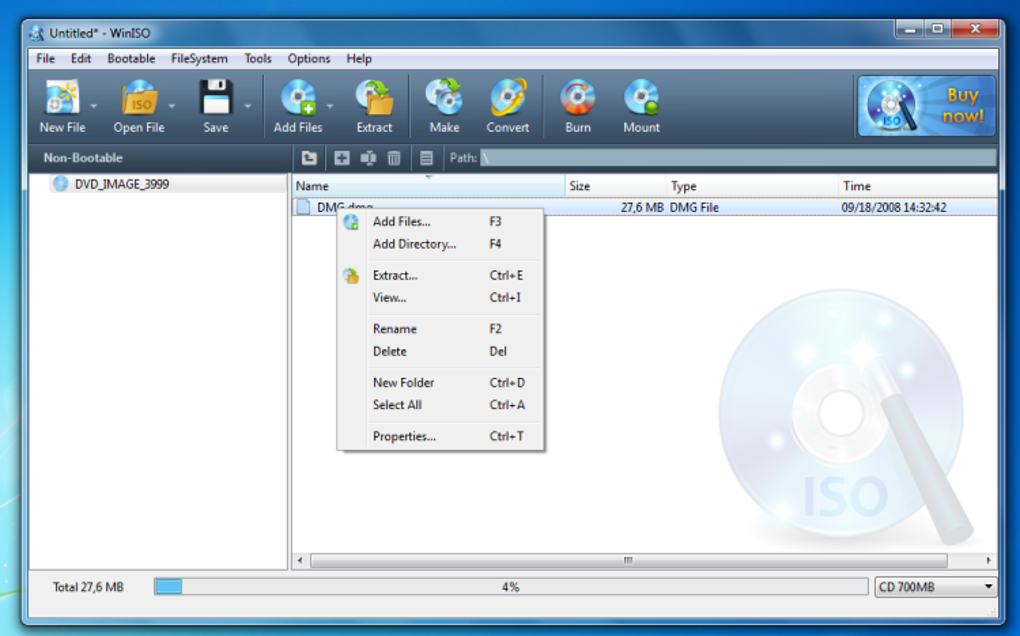Click the up-folder icon beside Path
The image size is (1020, 636).
309,158
